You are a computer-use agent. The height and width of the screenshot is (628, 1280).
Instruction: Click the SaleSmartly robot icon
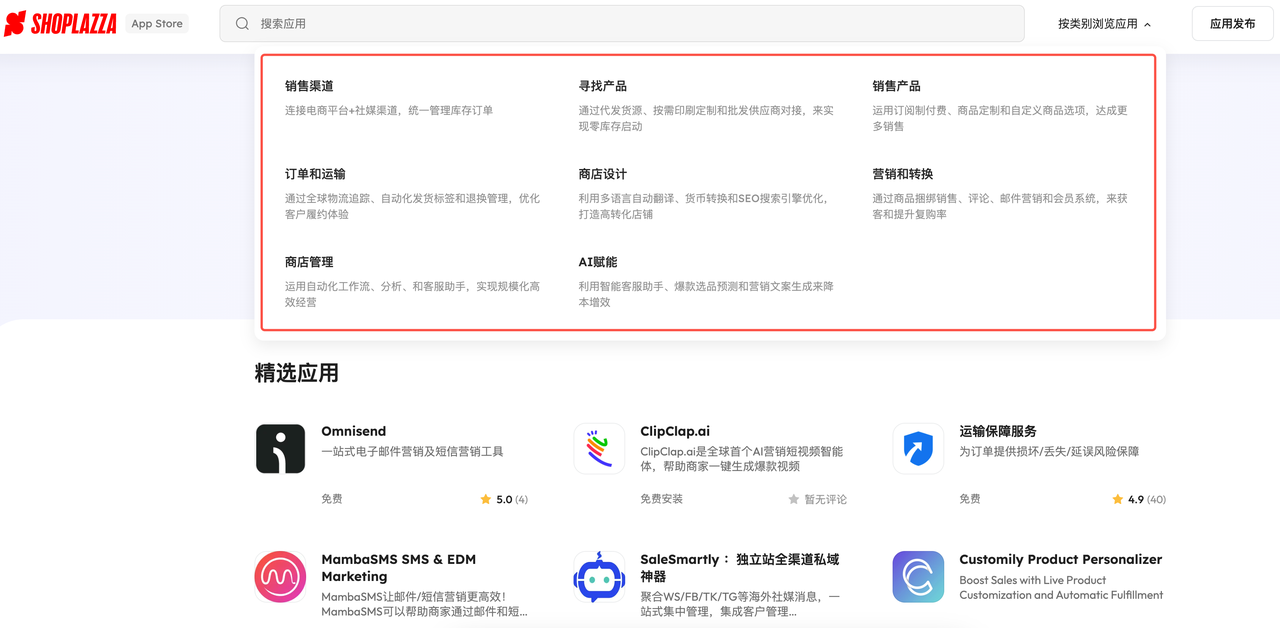coord(599,577)
